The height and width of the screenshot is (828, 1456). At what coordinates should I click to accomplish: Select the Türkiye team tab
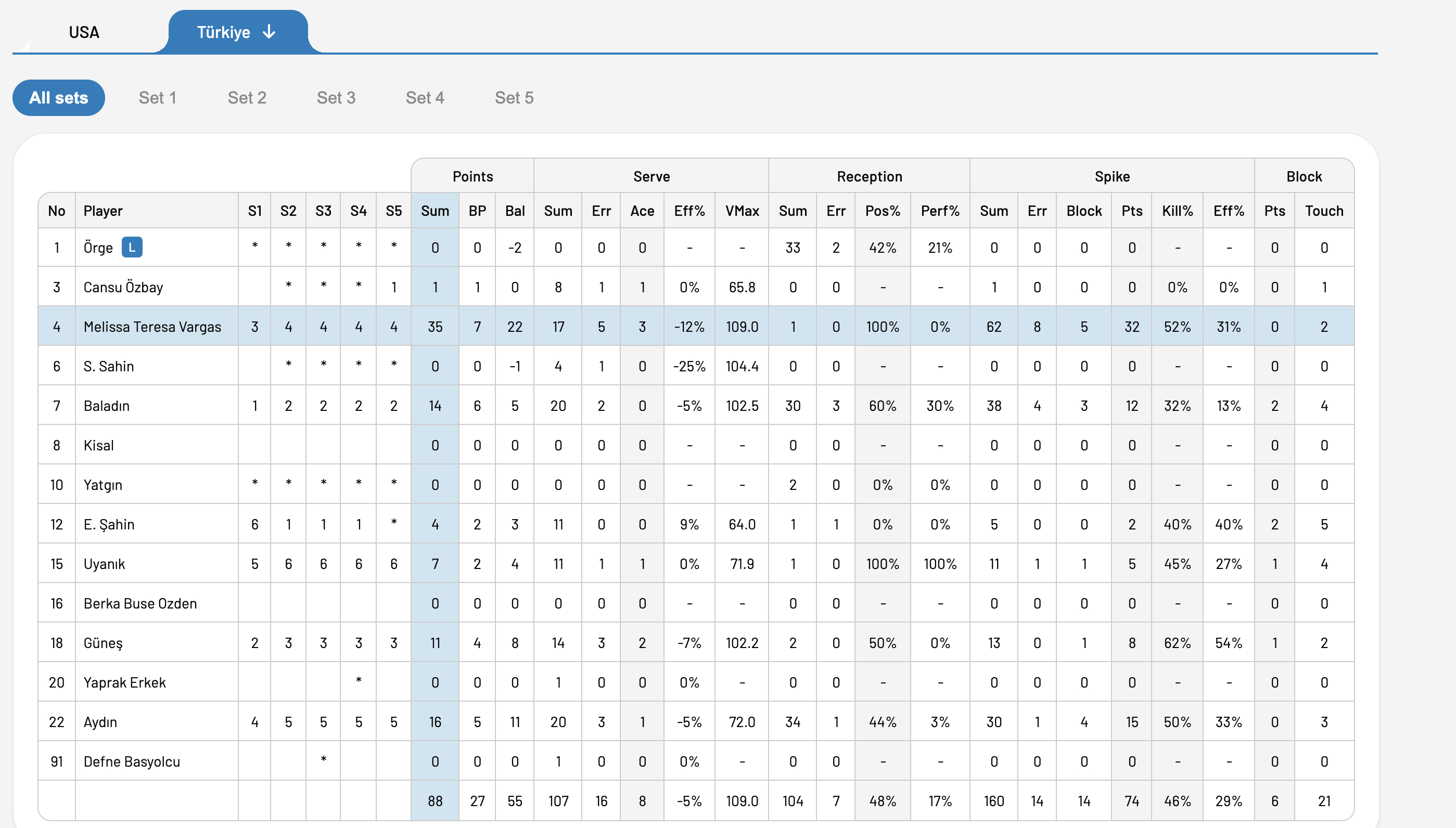[x=238, y=32]
